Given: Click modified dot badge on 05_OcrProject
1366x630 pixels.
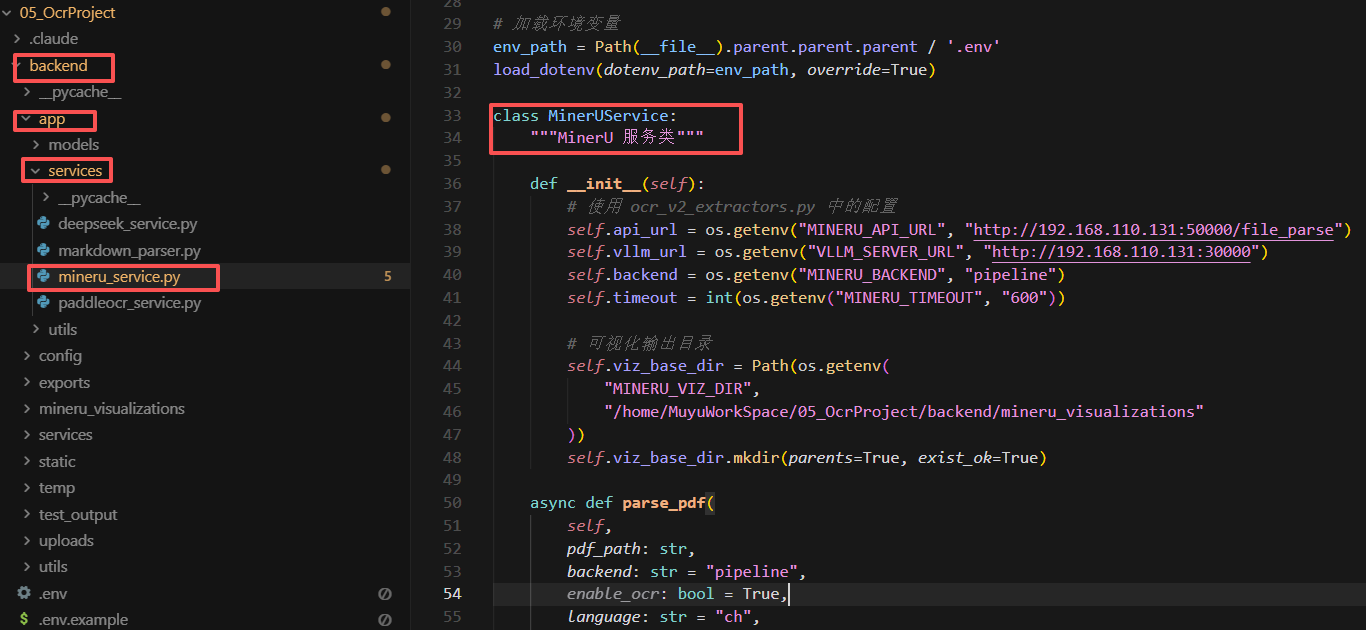Looking at the screenshot, I should click(x=386, y=12).
